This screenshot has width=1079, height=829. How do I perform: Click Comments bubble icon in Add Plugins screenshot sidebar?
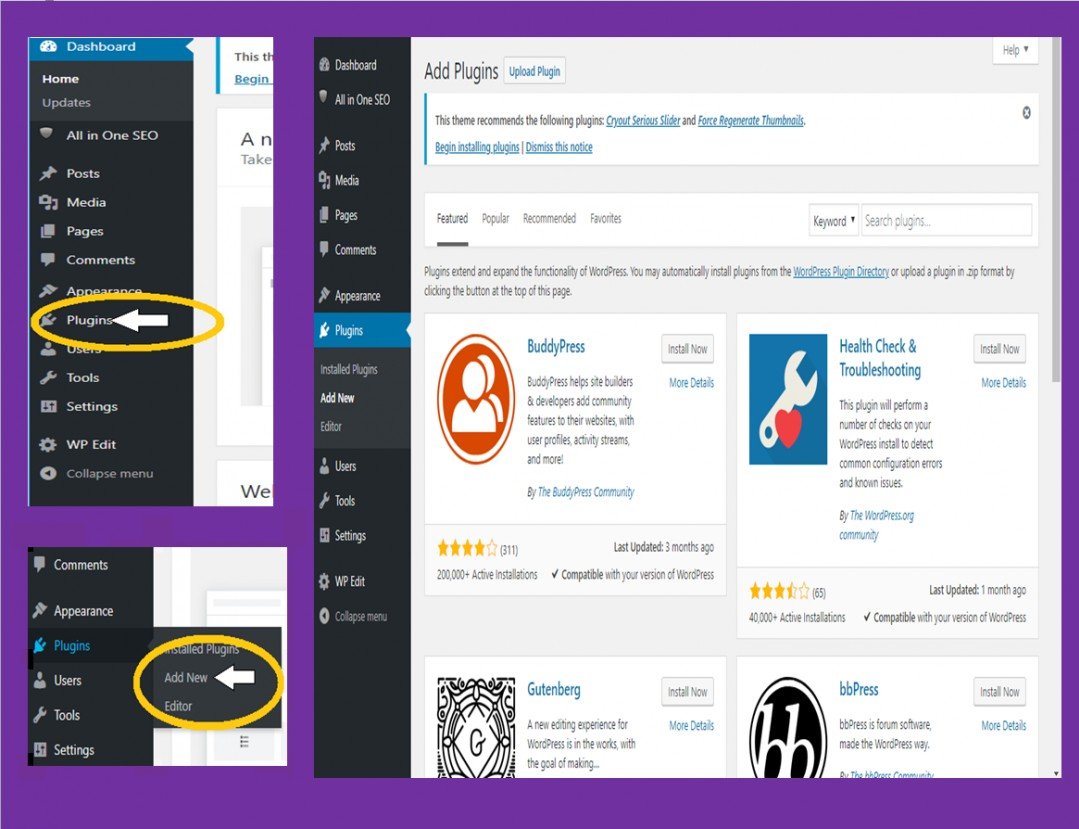click(x=324, y=249)
